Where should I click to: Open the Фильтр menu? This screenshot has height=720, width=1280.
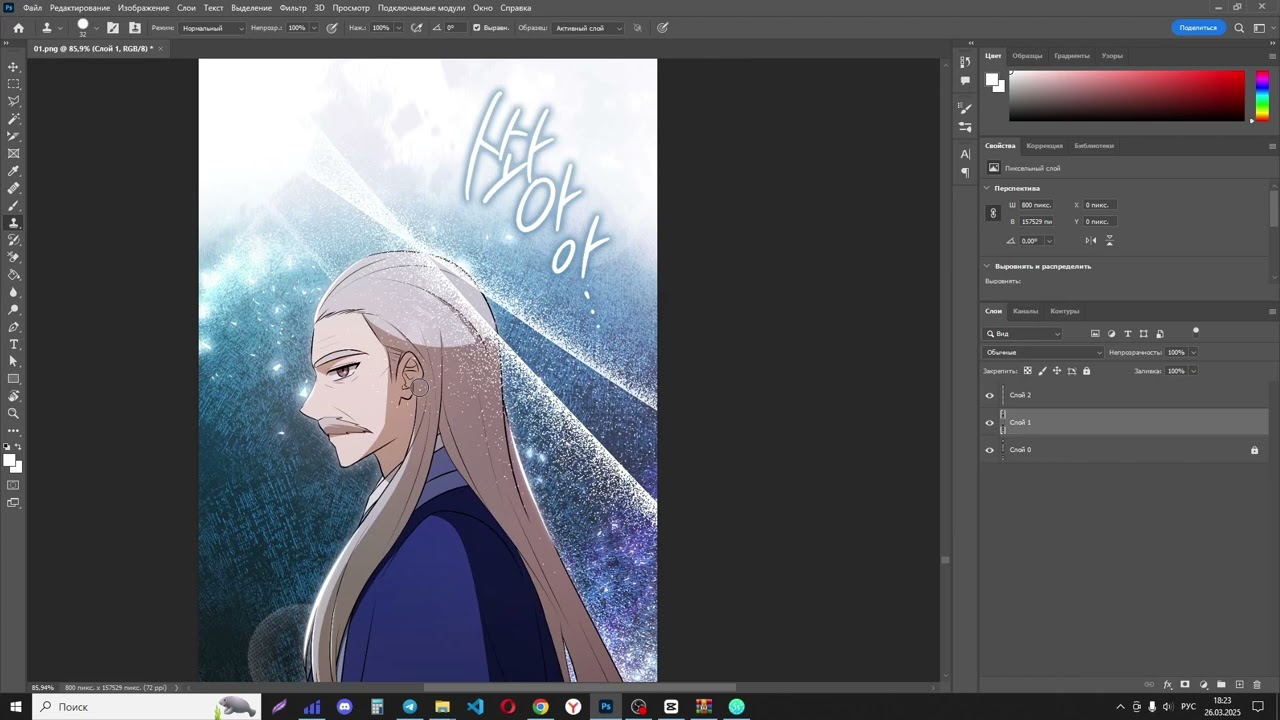(293, 8)
